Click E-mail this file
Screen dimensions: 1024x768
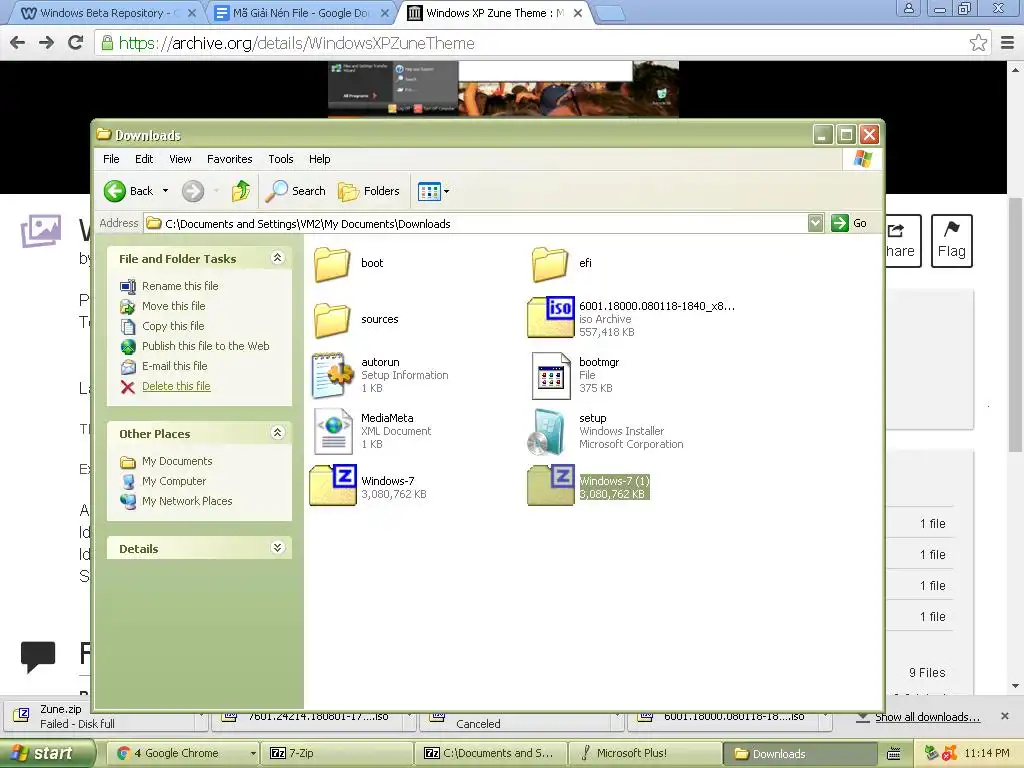[174, 366]
